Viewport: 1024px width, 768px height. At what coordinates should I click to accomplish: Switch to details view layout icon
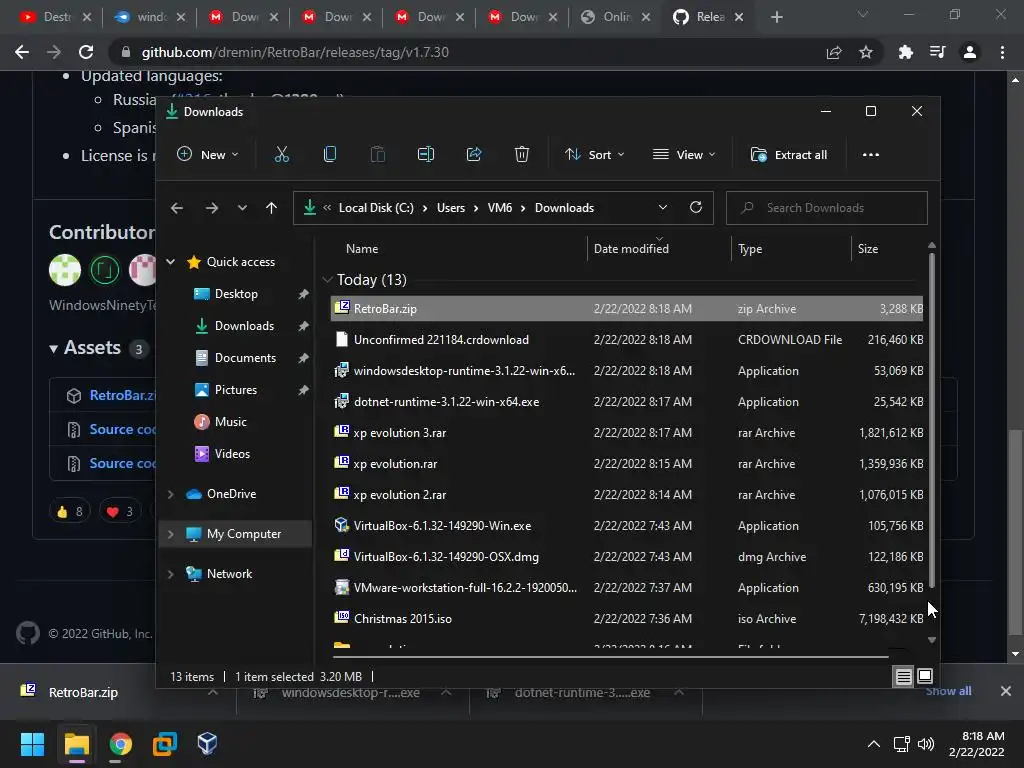pos(903,677)
